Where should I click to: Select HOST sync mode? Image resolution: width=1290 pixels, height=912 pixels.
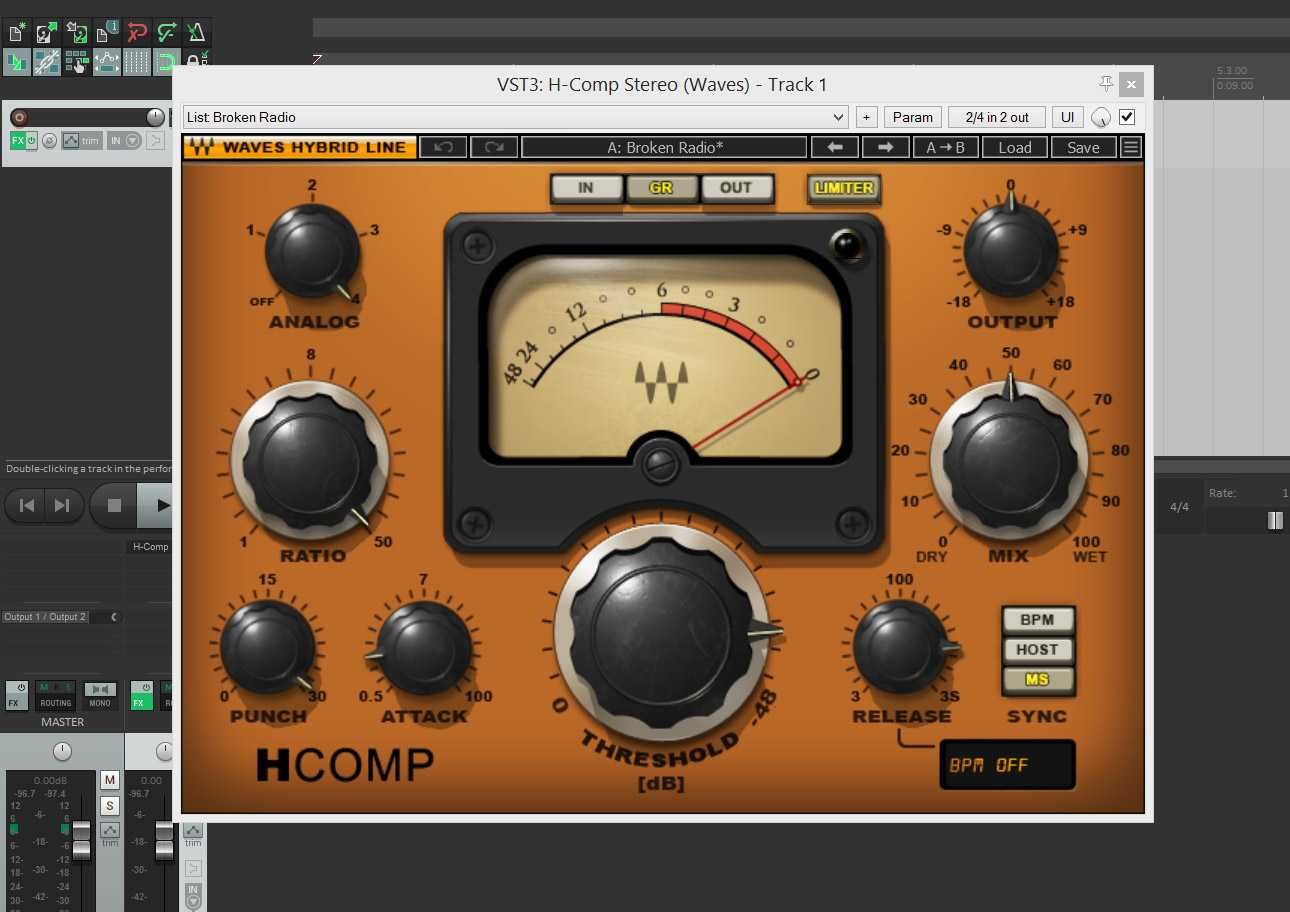(1038, 649)
